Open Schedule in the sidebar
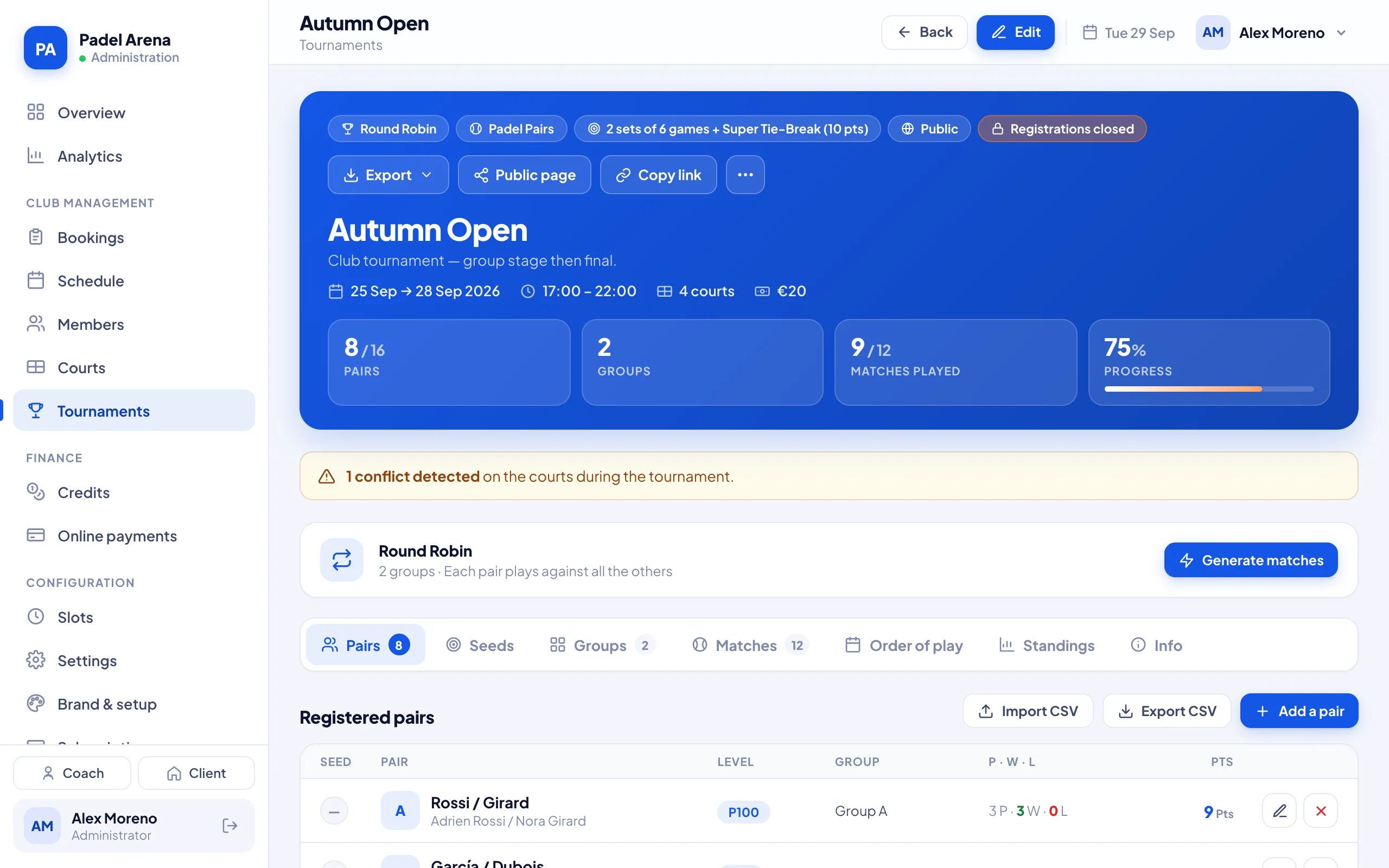The image size is (1389, 868). [133, 280]
